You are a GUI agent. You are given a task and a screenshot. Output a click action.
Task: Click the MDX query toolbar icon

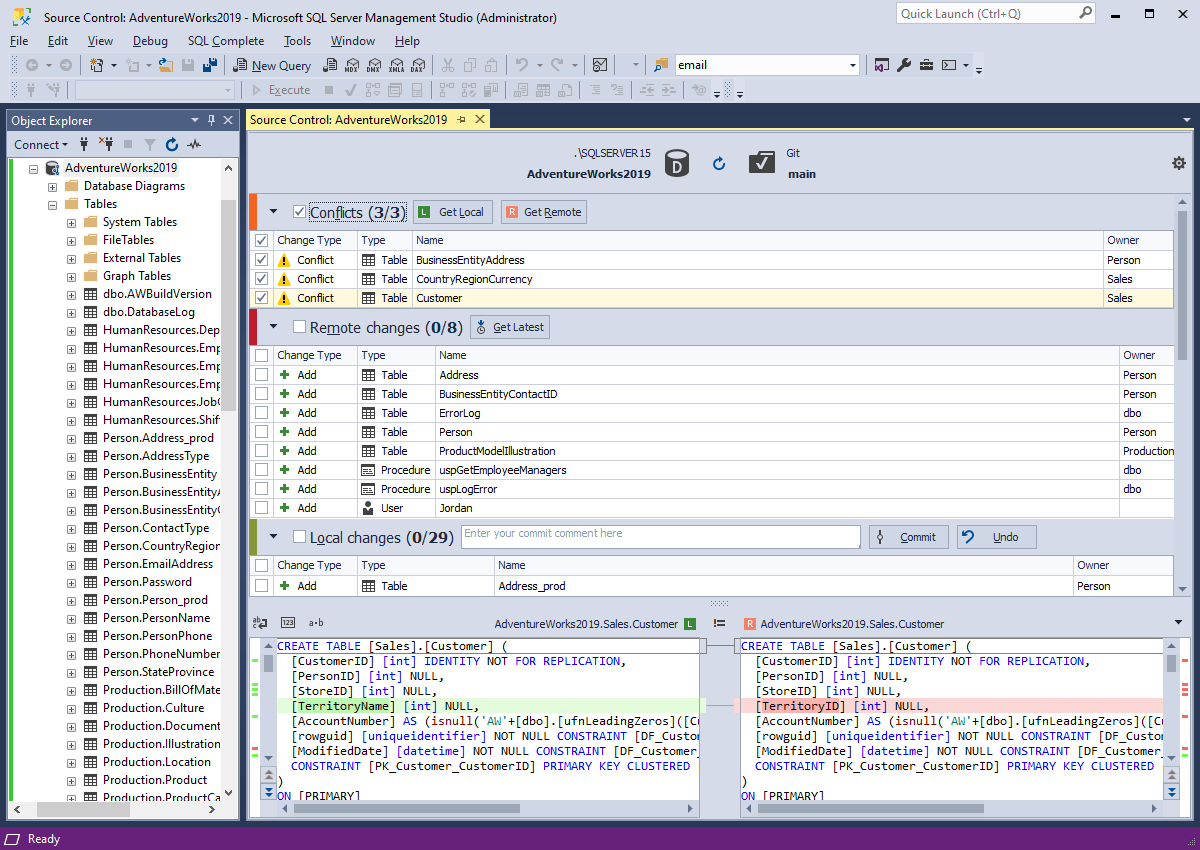(x=352, y=65)
